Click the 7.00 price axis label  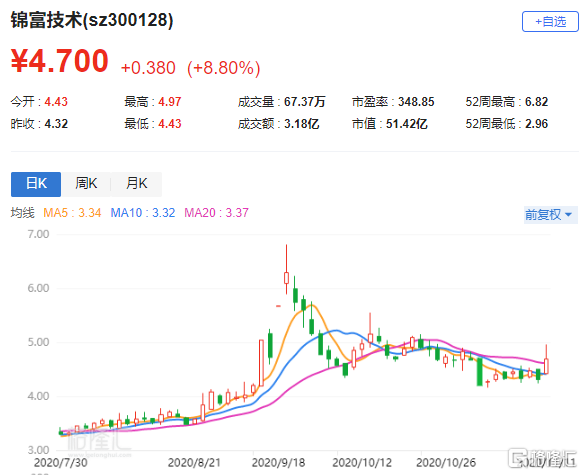coord(38,234)
